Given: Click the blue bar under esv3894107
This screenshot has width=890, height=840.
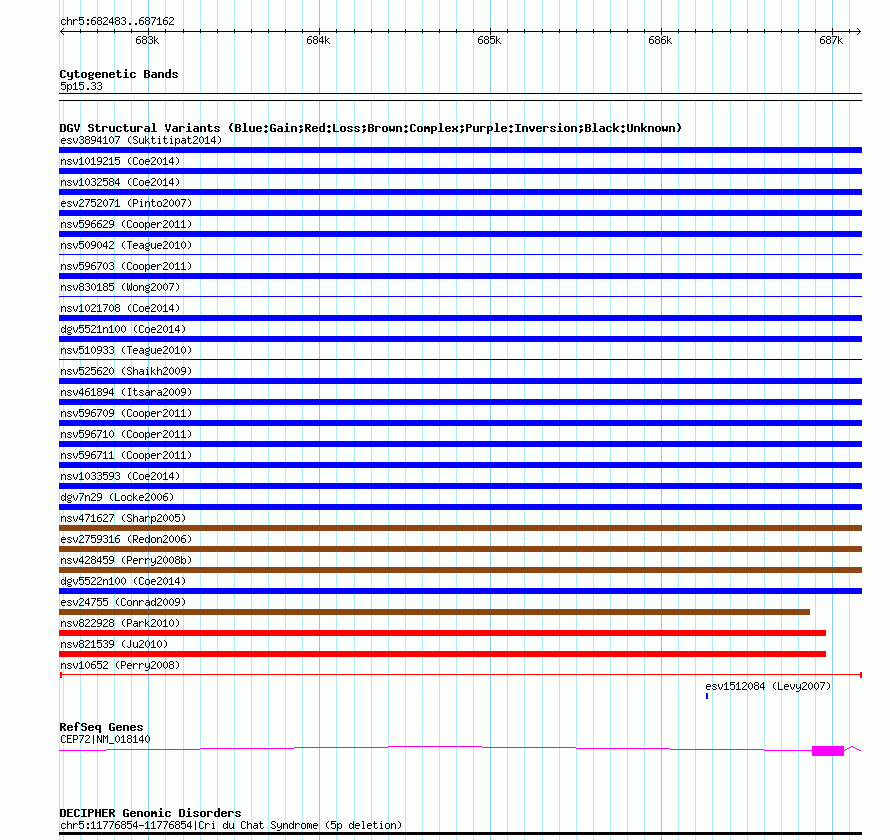Looking at the screenshot, I should click(x=460, y=150).
